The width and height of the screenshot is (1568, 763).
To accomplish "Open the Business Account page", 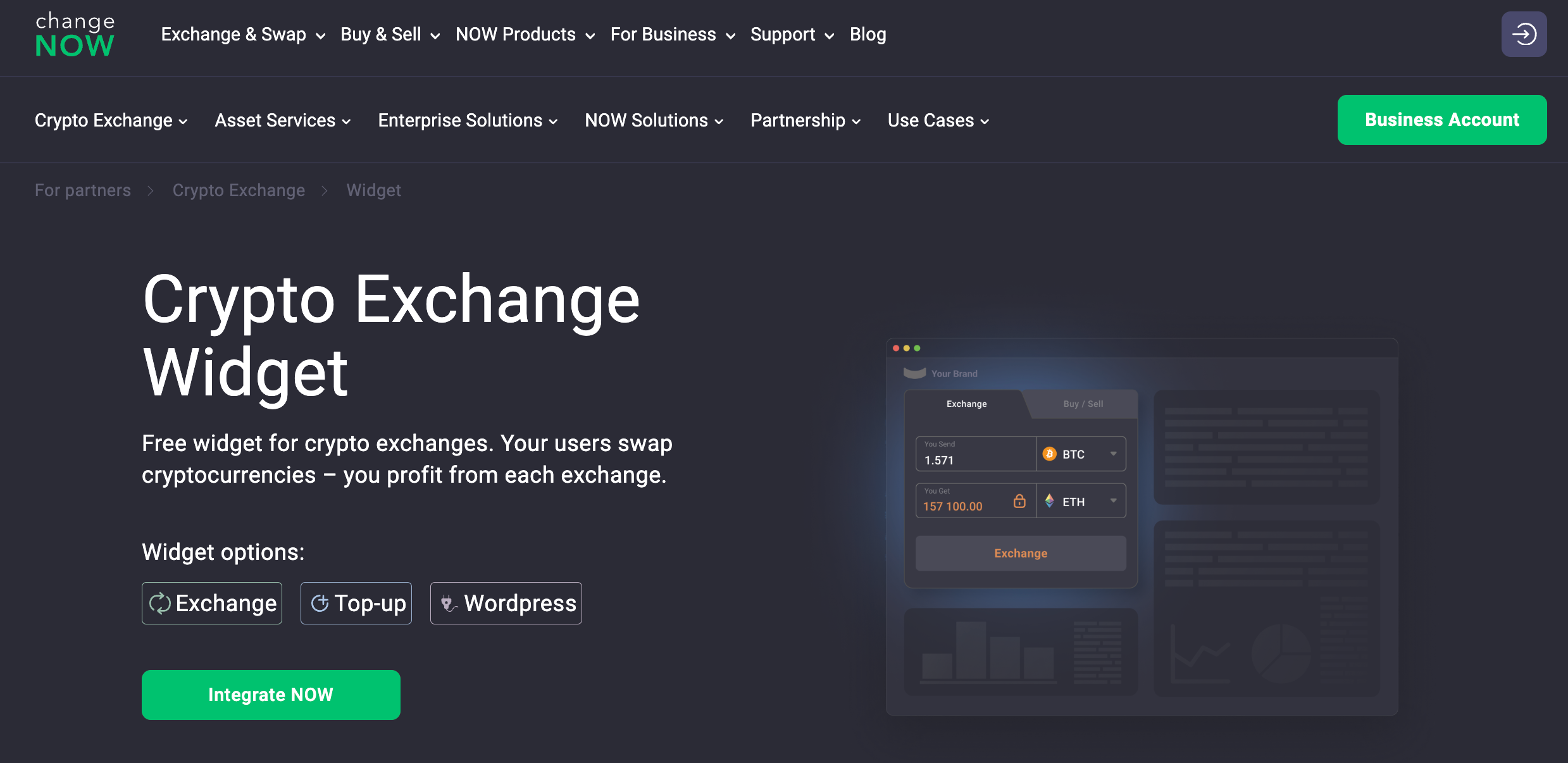I will pos(1441,120).
